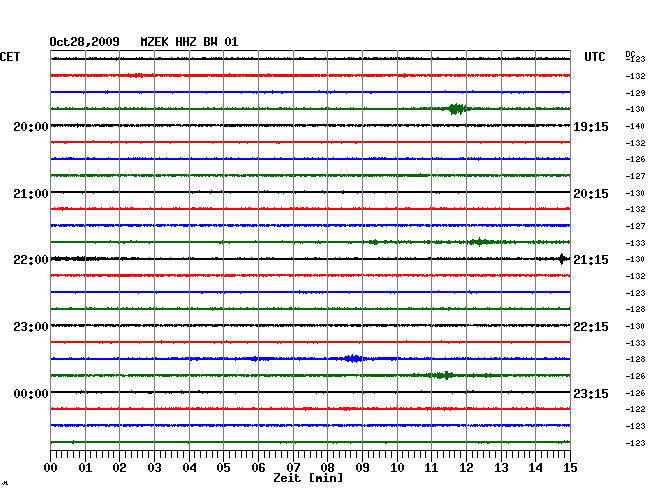This screenshot has height=494, width=650.
Task: Click the green seismic burst near minute 11.7 in the top block
Action: [x=457, y=109]
